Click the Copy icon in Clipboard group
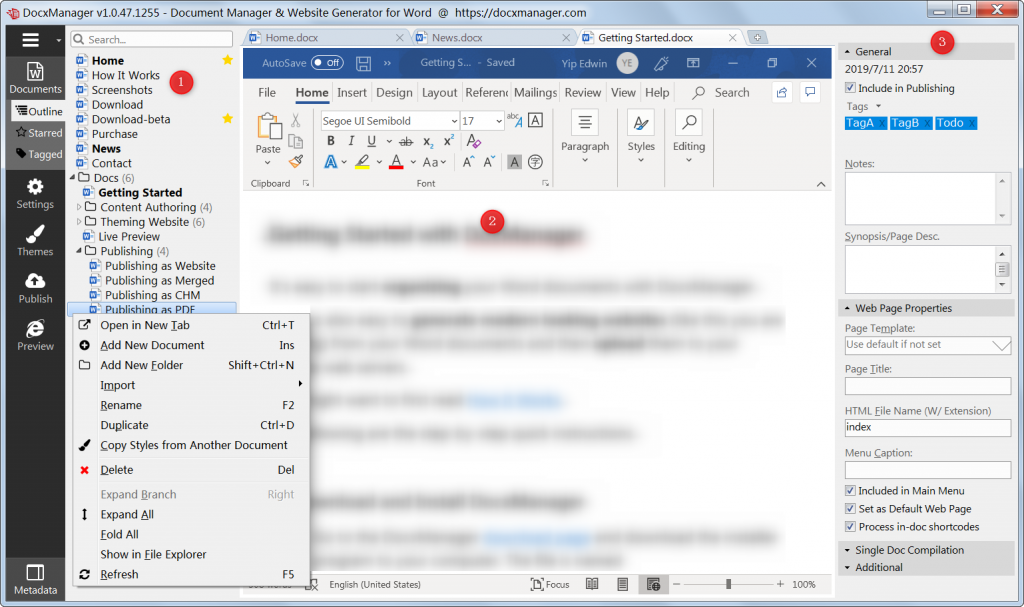Viewport: 1024px width, 607px height. [296, 140]
